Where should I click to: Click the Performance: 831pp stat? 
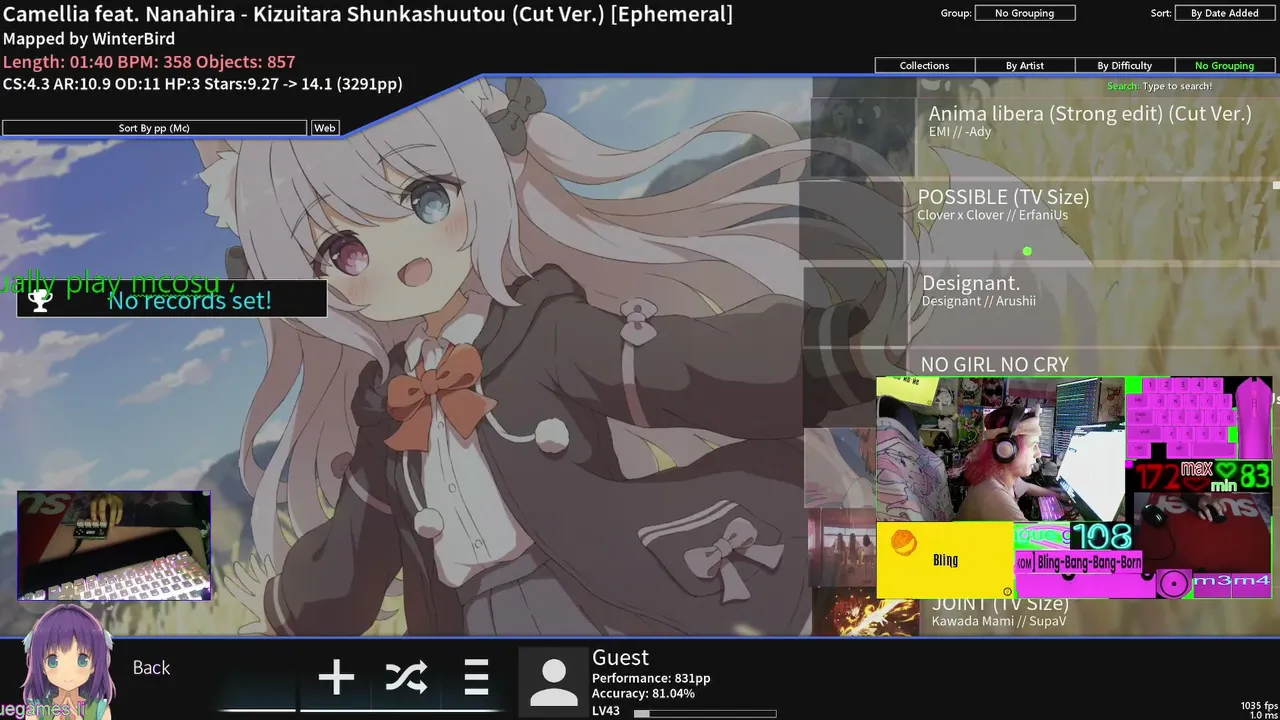[651, 678]
